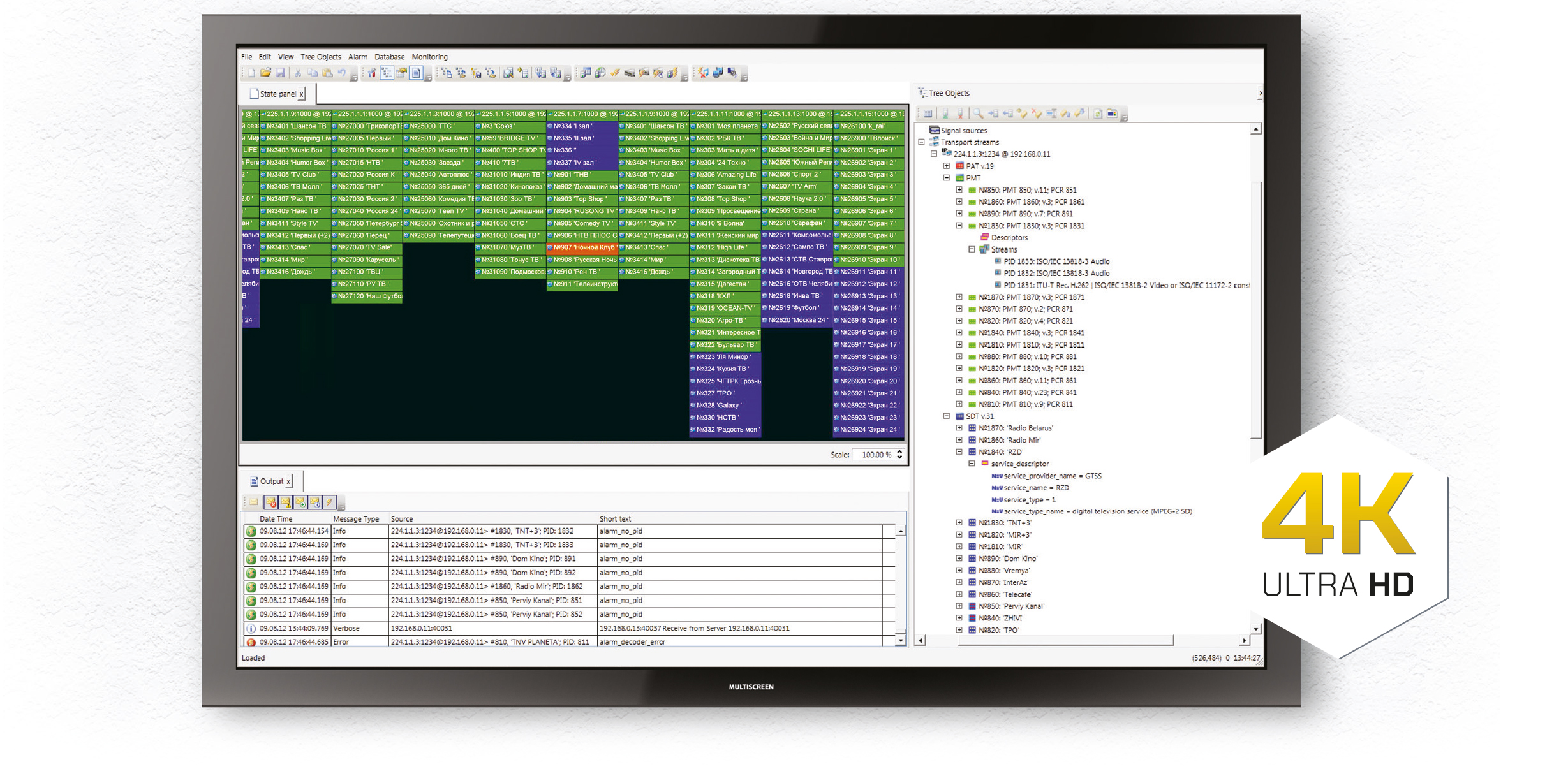
Task: Click the Undo arrow toolbar icon
Action: coord(342,73)
